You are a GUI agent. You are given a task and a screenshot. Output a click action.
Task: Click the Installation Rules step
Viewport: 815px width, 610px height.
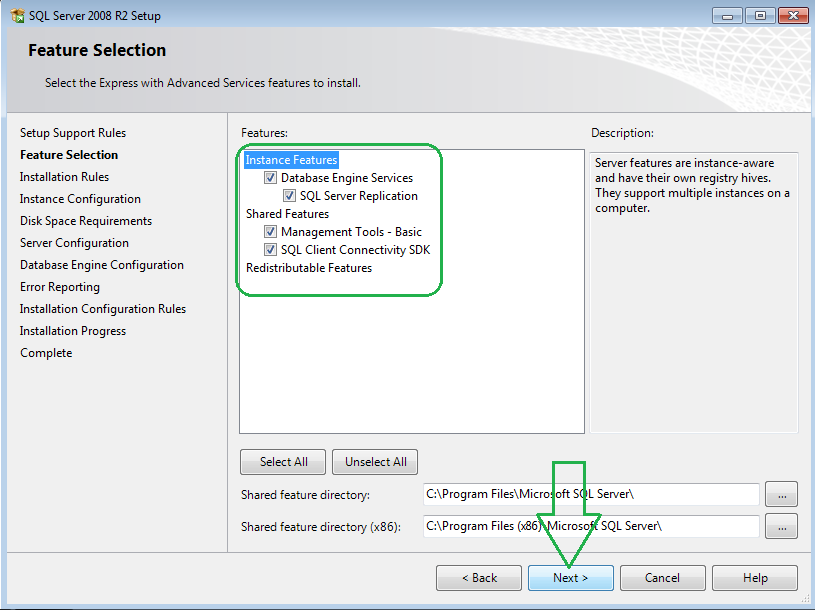click(64, 177)
